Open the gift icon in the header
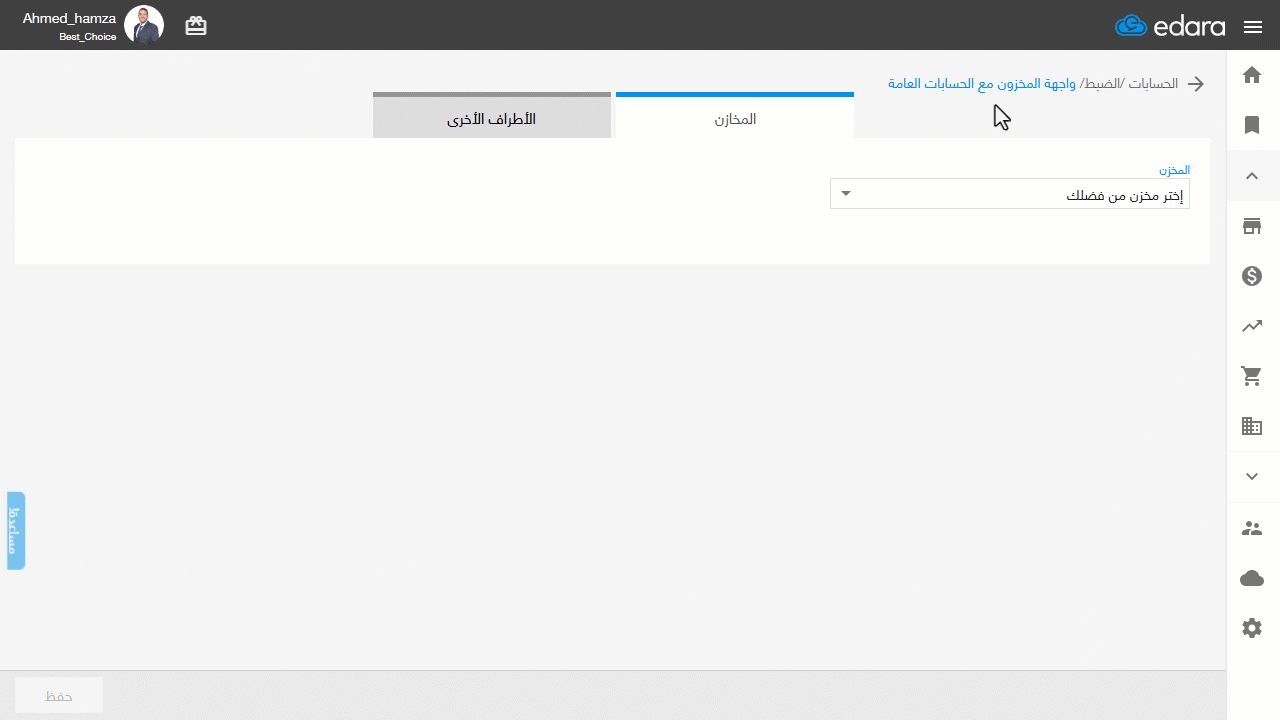 point(196,26)
